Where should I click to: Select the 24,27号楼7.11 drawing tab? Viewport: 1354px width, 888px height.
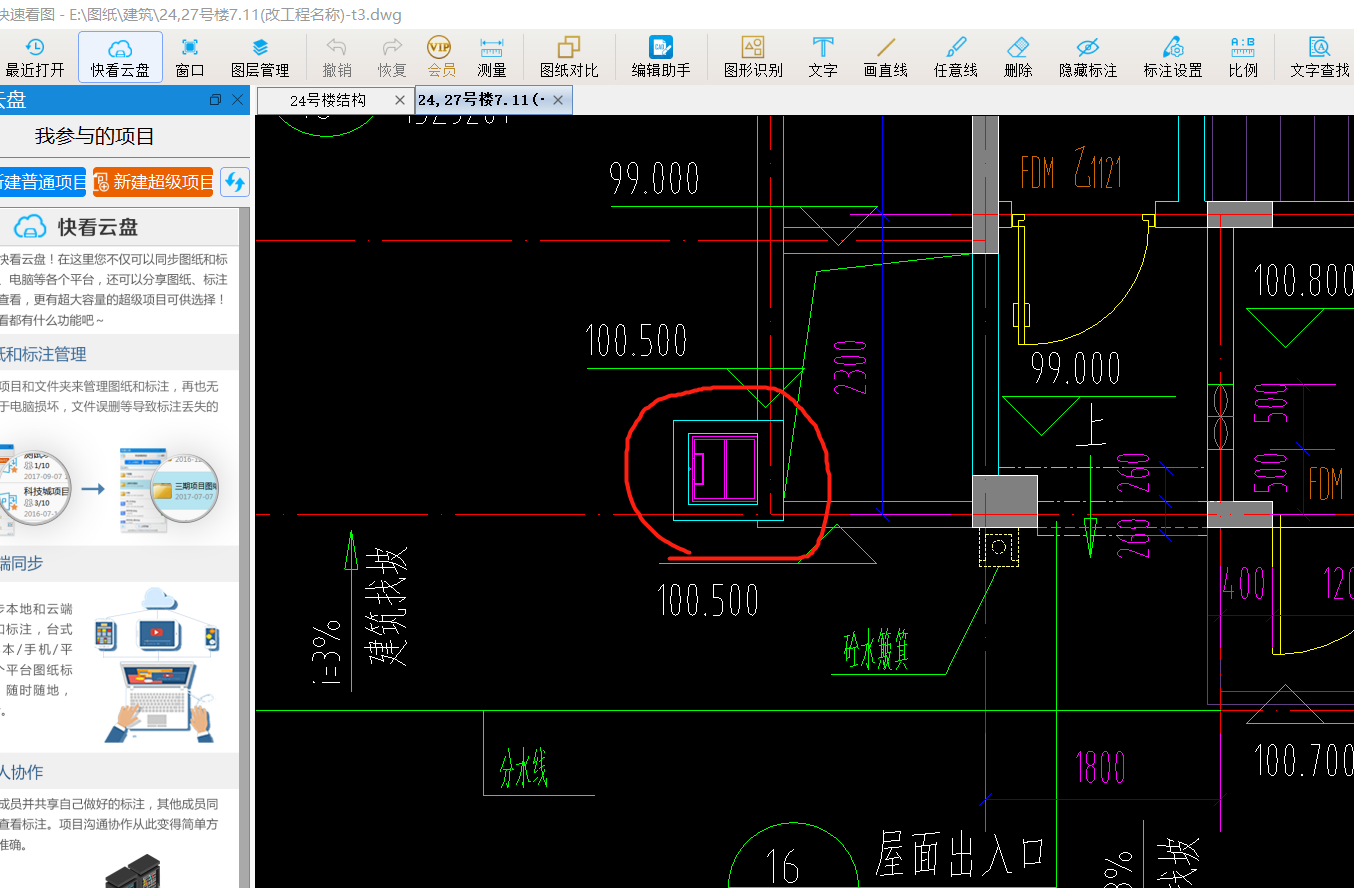[x=481, y=100]
